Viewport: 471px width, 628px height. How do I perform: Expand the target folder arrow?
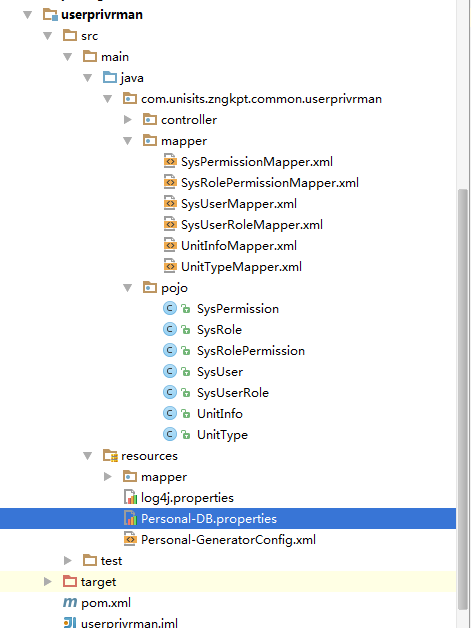48,582
